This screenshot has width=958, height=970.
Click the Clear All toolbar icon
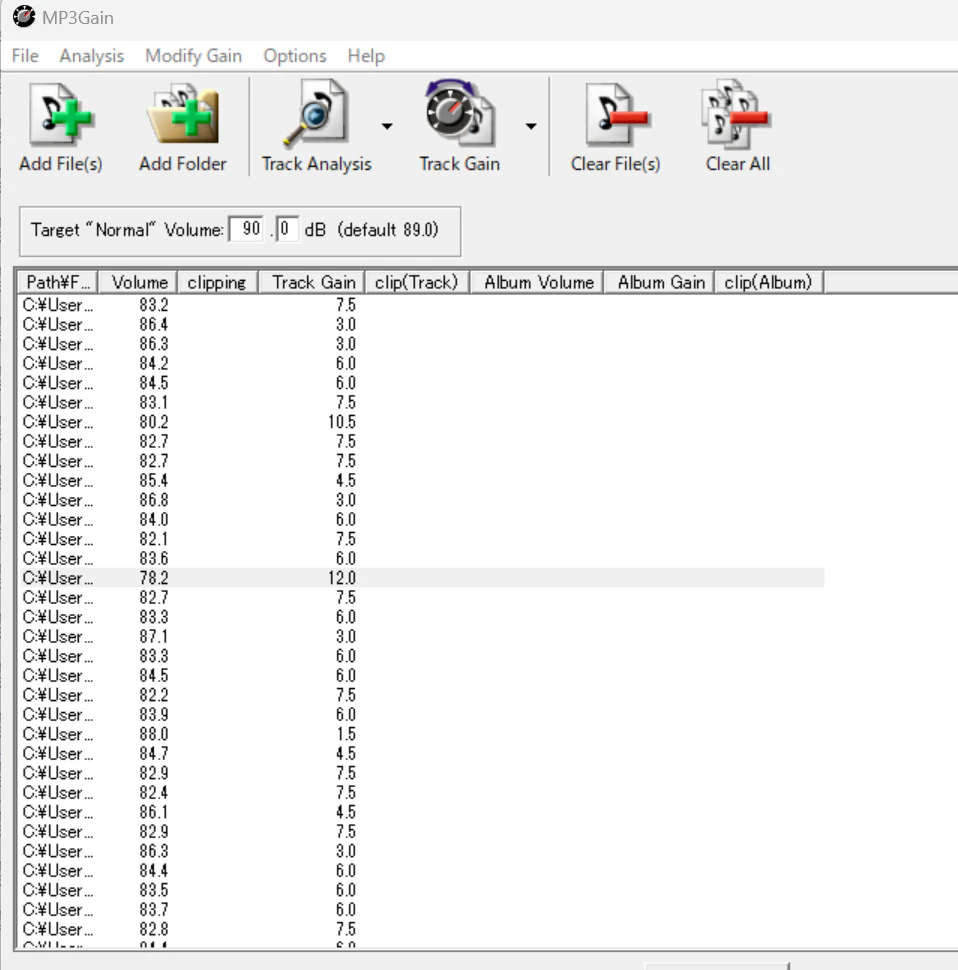click(x=737, y=127)
